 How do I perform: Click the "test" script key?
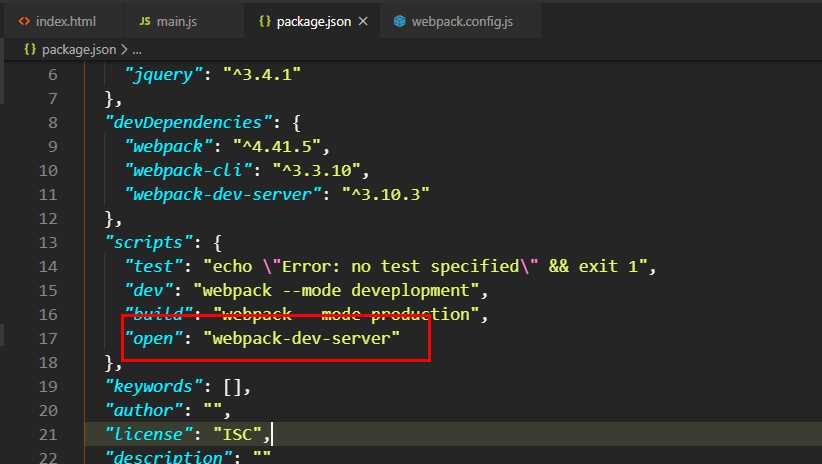pos(154,266)
